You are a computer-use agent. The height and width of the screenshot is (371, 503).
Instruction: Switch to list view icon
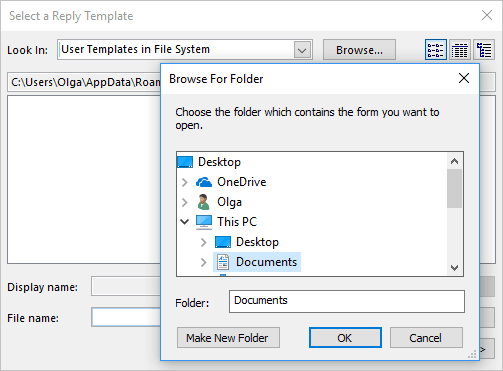click(x=460, y=50)
